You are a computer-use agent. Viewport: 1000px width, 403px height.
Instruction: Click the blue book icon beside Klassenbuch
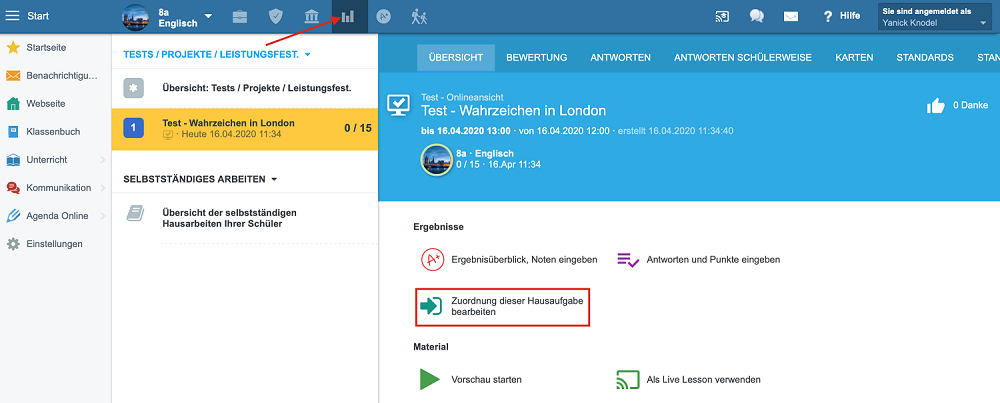[13, 132]
